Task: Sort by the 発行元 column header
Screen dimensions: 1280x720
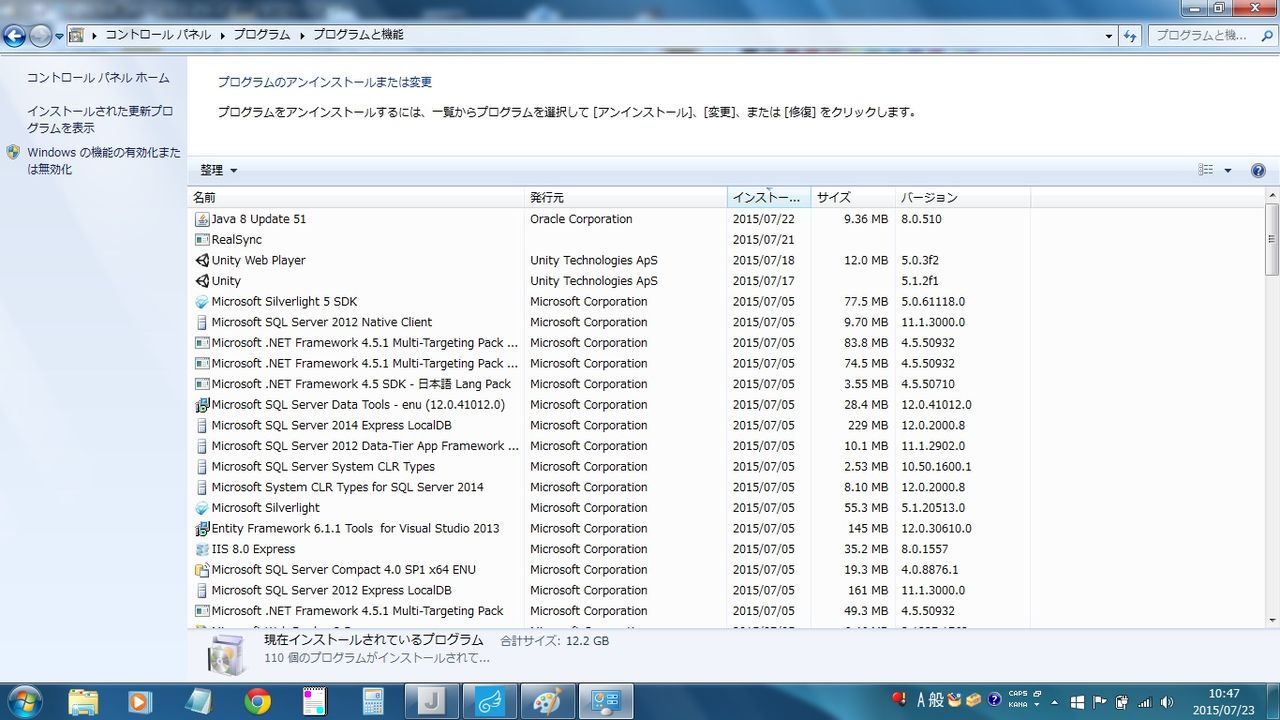Action: 627,198
